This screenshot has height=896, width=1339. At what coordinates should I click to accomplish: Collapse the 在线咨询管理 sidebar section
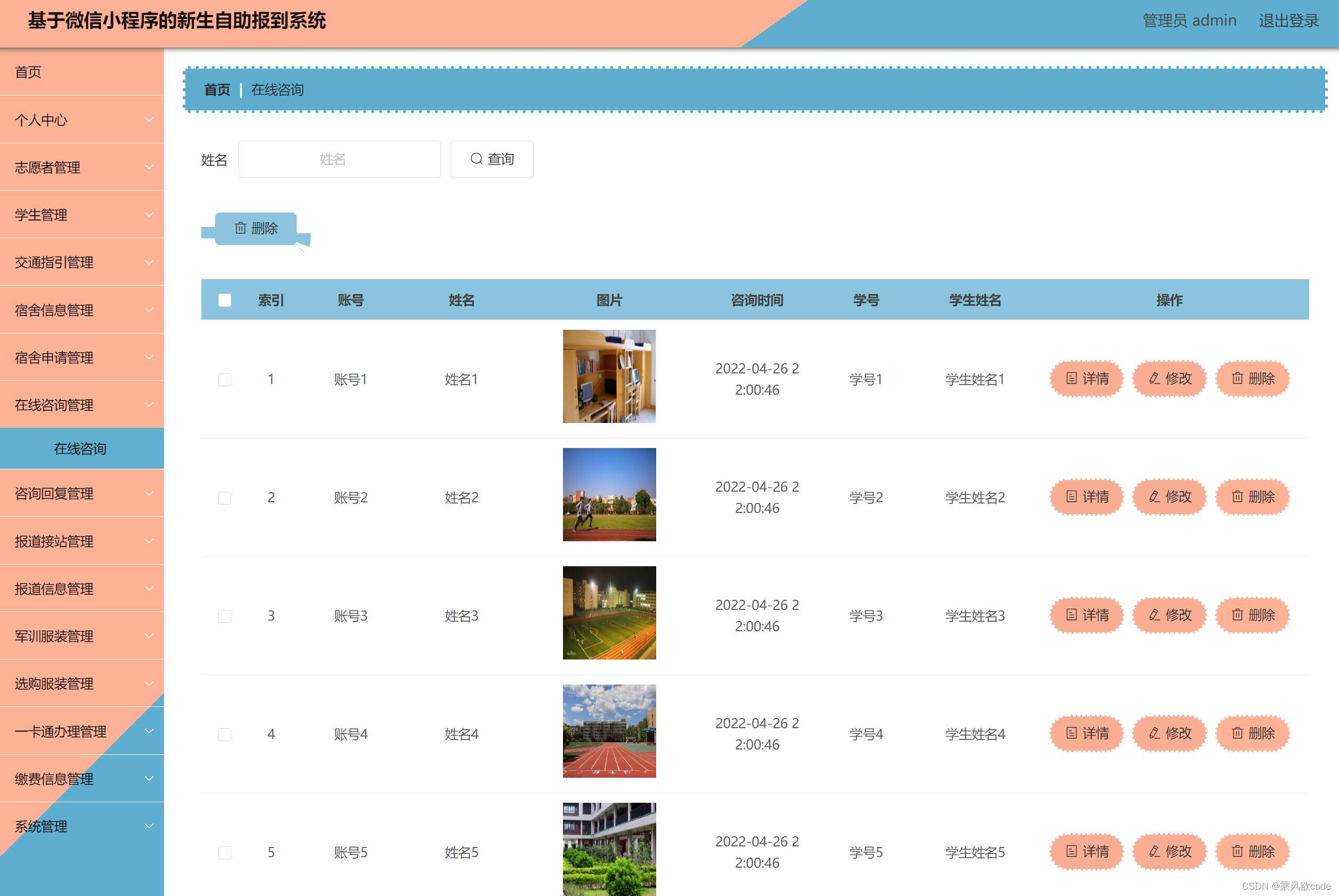point(81,405)
